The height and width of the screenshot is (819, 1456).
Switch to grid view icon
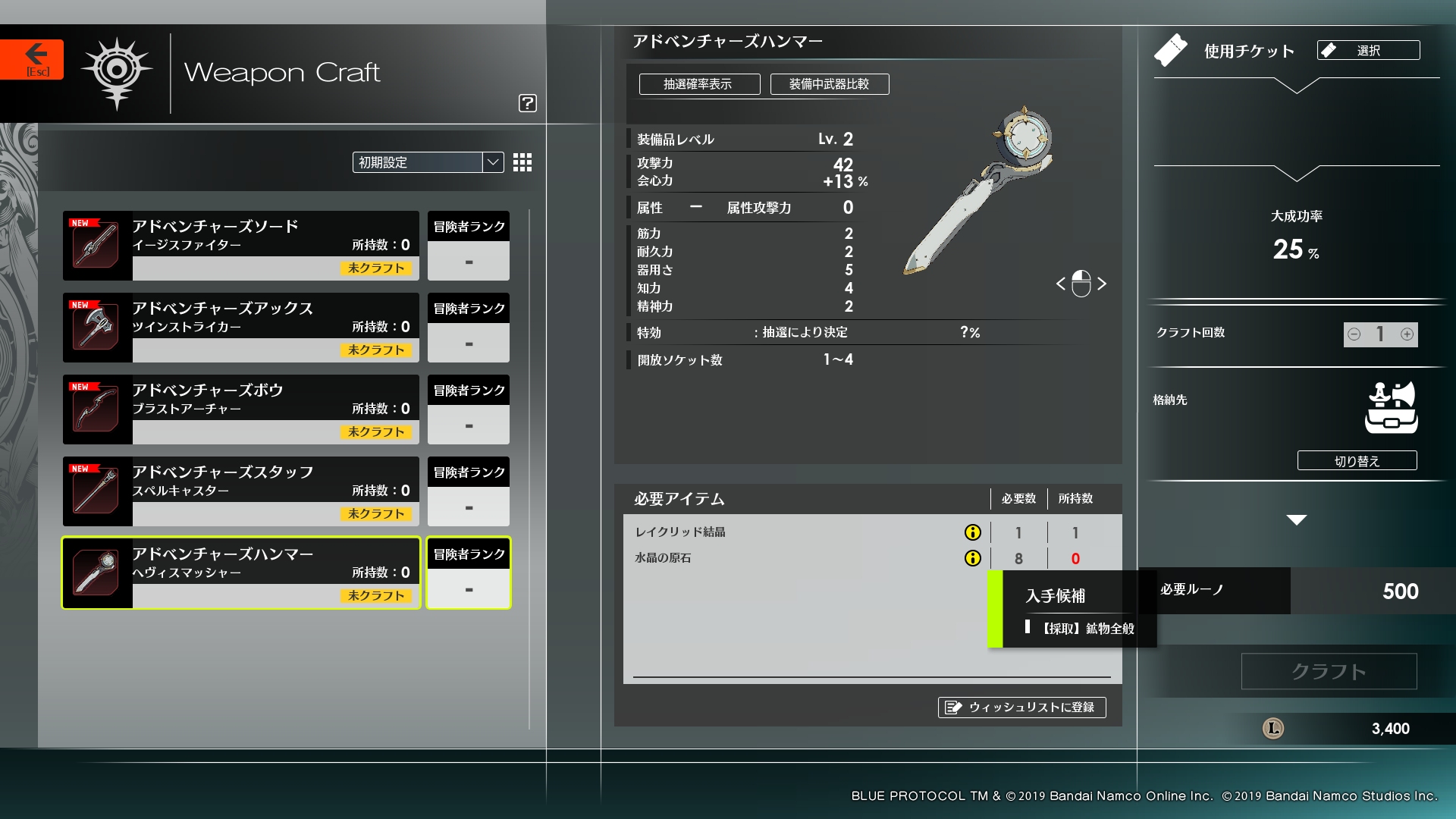click(522, 162)
